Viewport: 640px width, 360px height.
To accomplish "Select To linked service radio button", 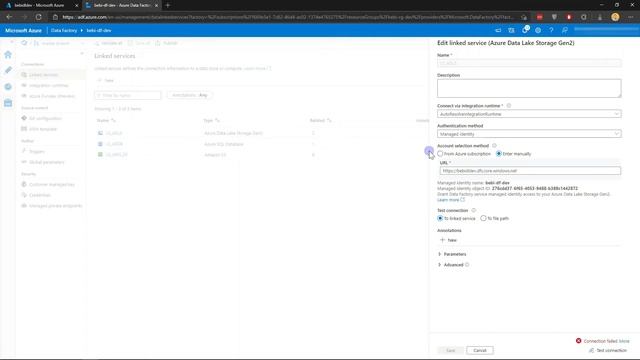I will pos(440,218).
